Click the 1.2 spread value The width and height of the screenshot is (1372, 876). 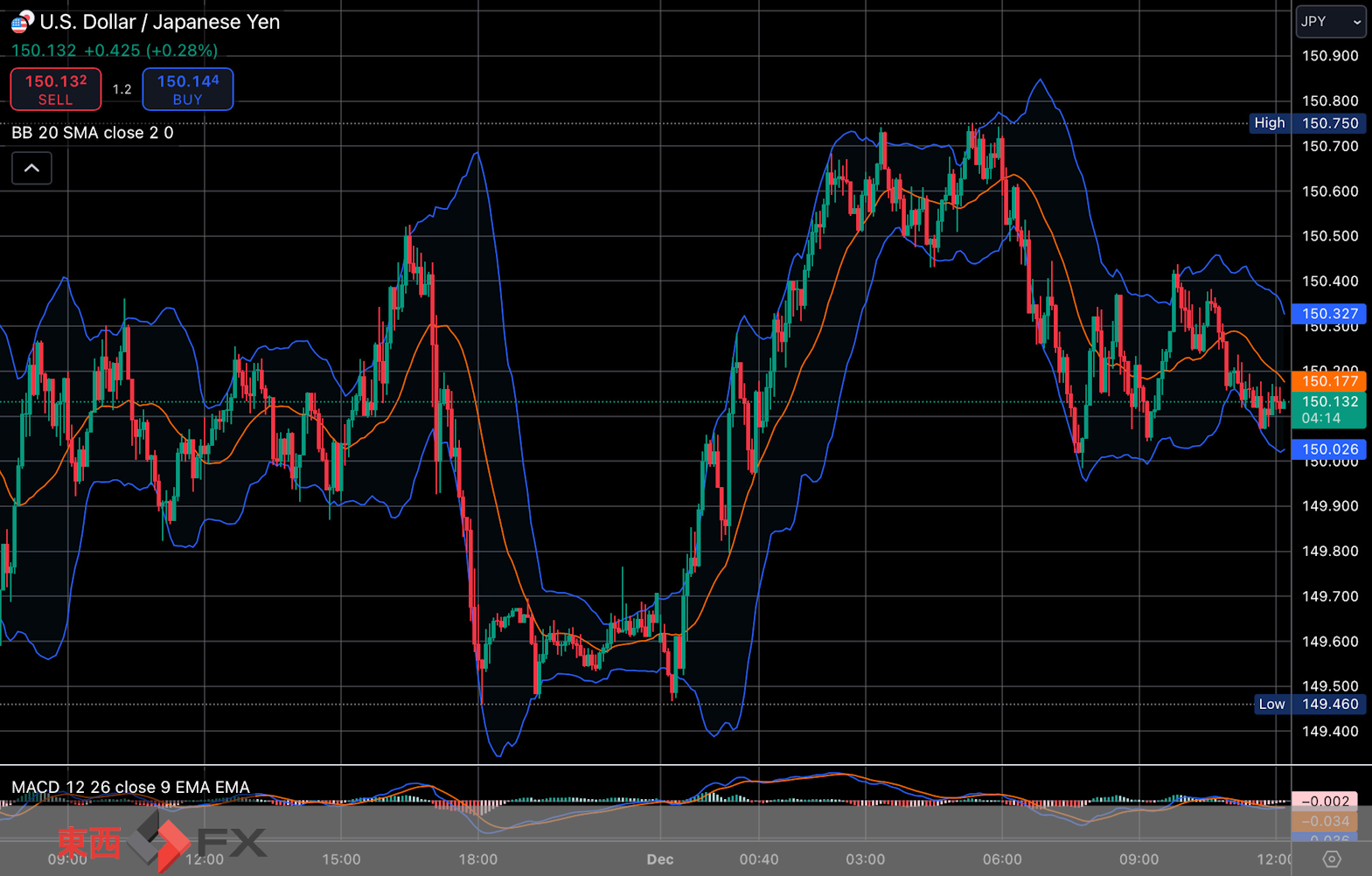coord(122,89)
